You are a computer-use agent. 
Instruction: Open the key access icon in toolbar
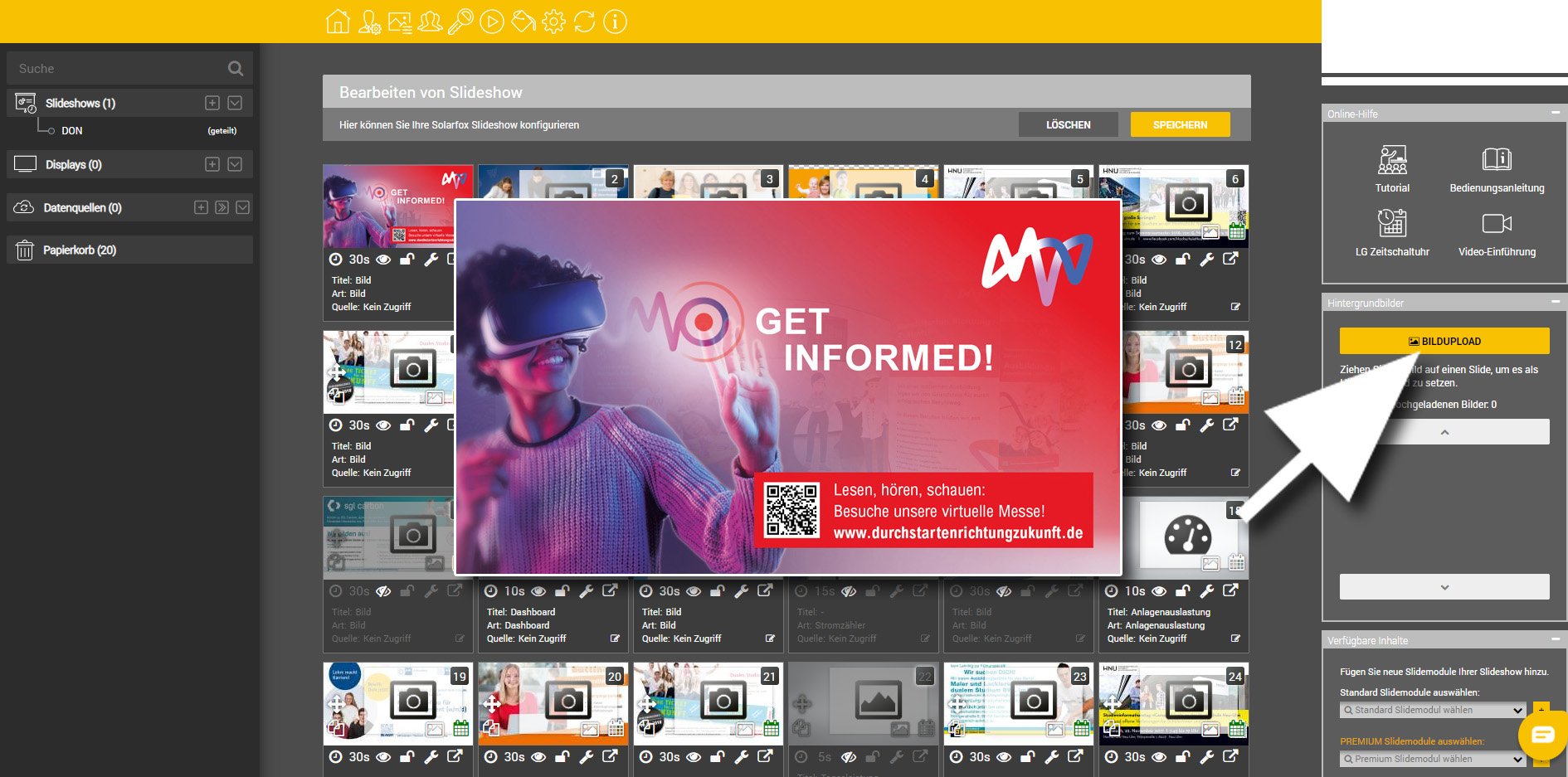[x=460, y=22]
